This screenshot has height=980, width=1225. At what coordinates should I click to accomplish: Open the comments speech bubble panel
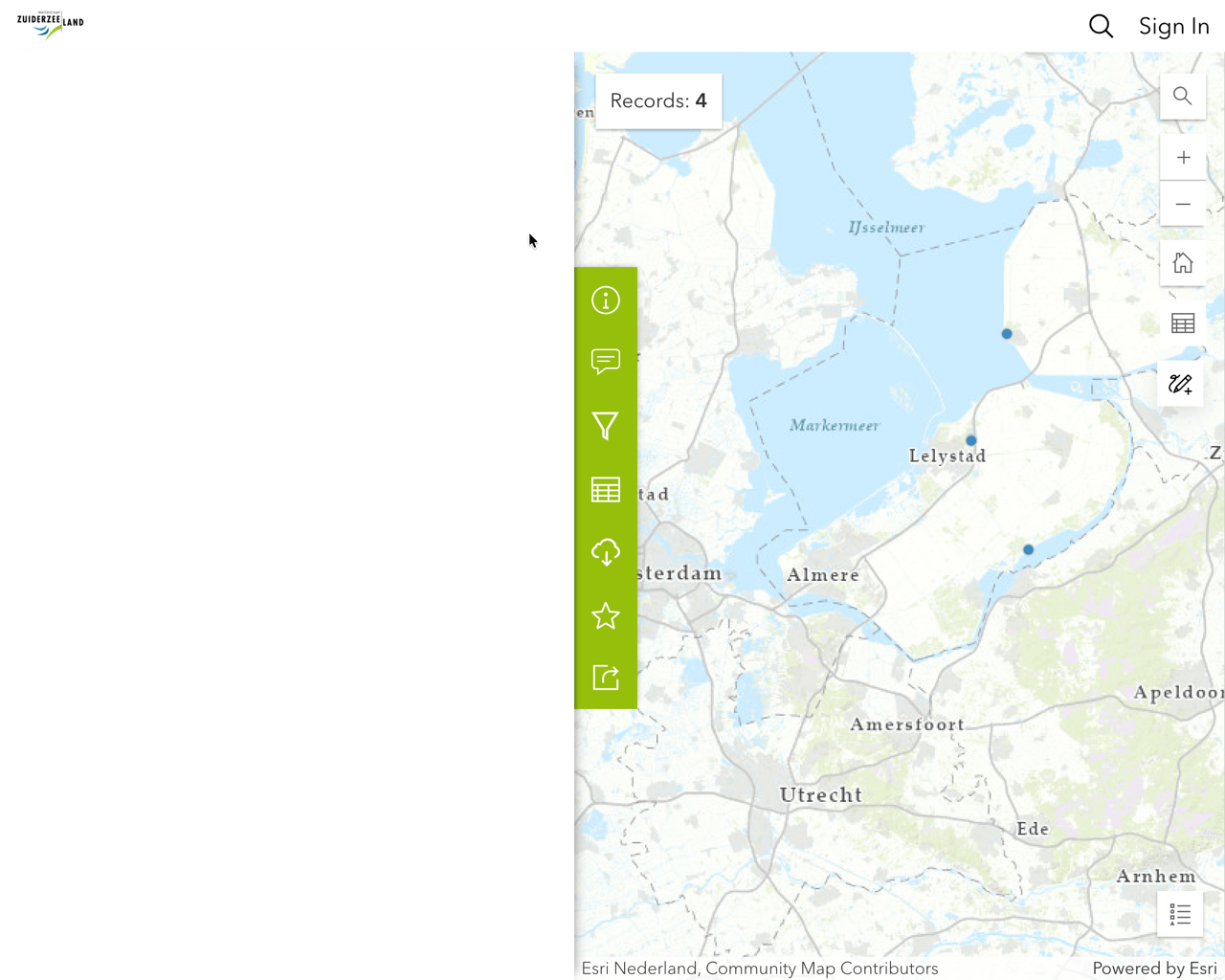click(605, 362)
